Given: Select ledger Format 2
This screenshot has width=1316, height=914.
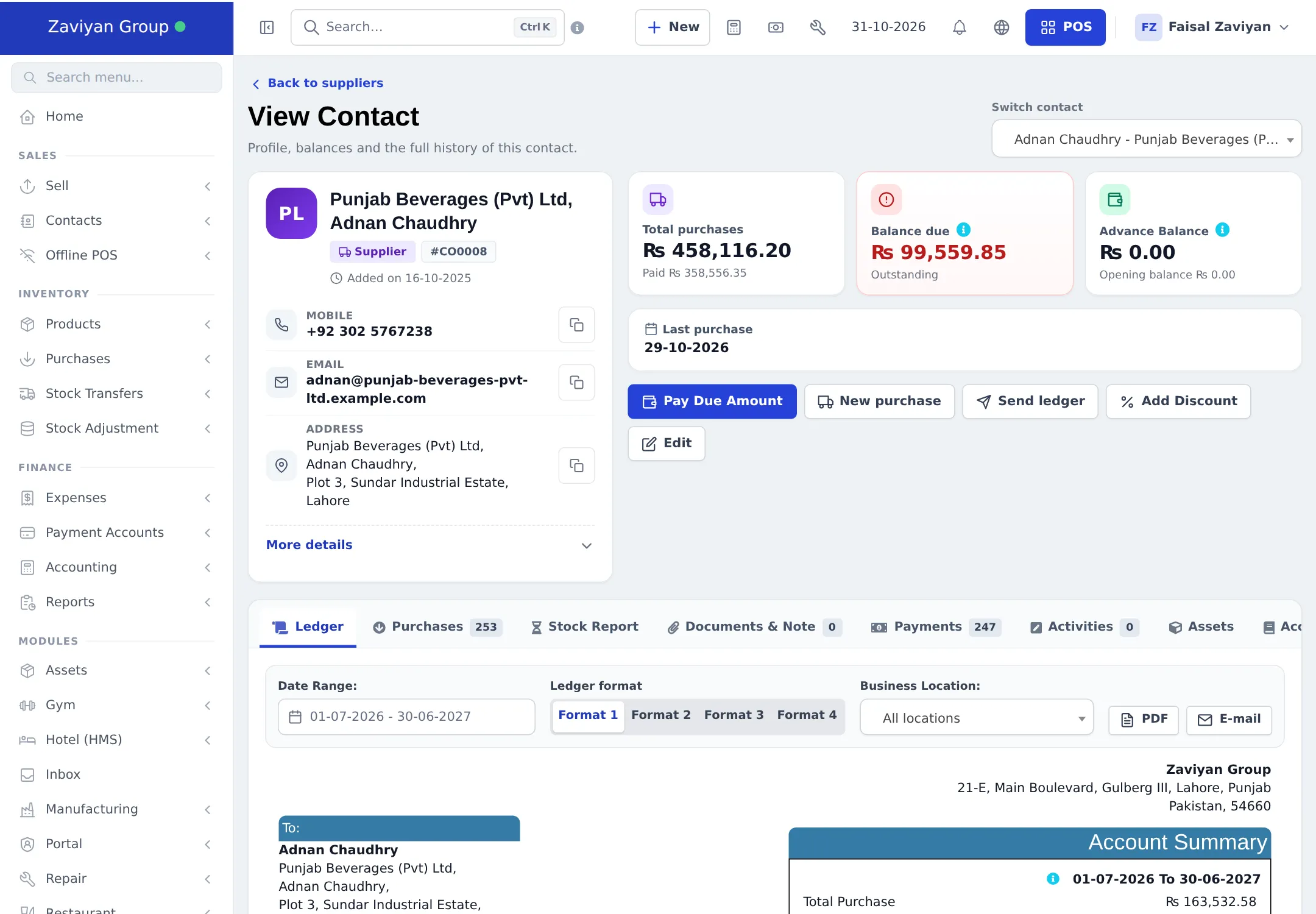Looking at the screenshot, I should tap(661, 715).
